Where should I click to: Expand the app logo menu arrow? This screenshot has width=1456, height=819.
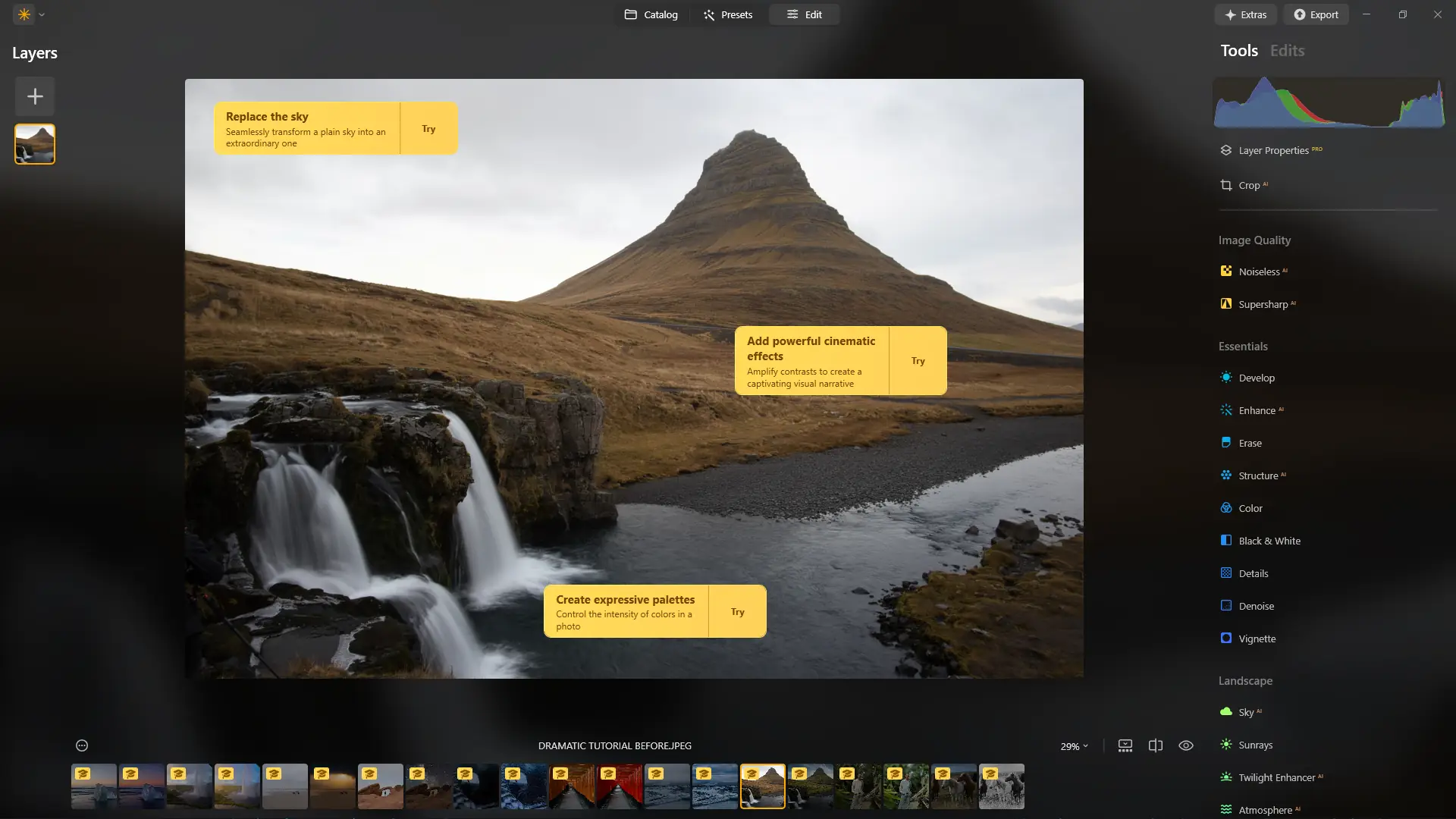coord(42,14)
